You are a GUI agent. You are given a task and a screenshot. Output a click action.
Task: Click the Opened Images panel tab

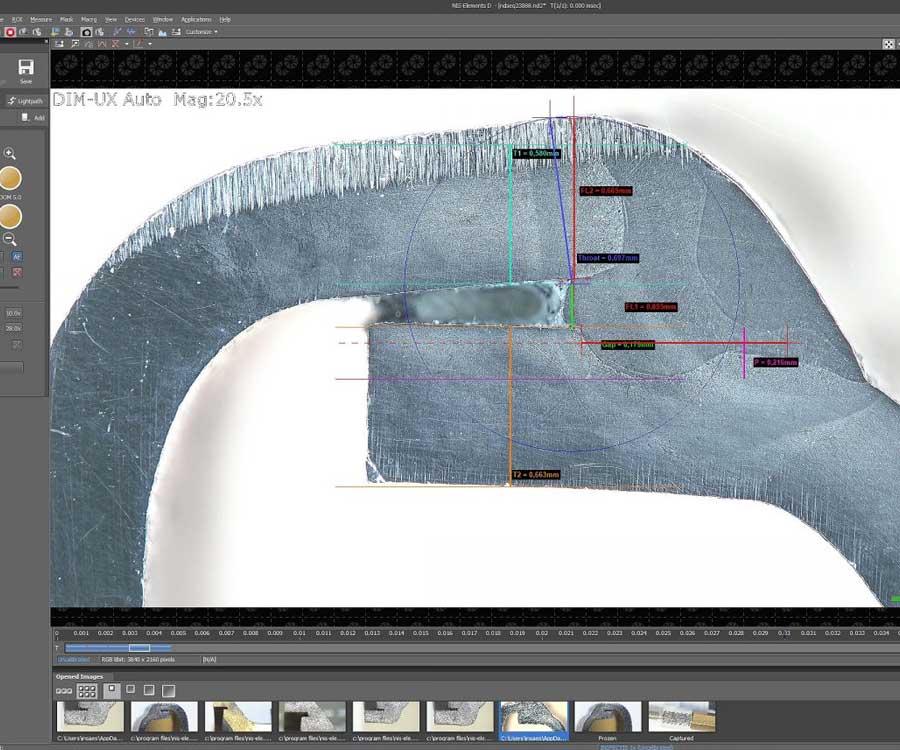[79, 677]
